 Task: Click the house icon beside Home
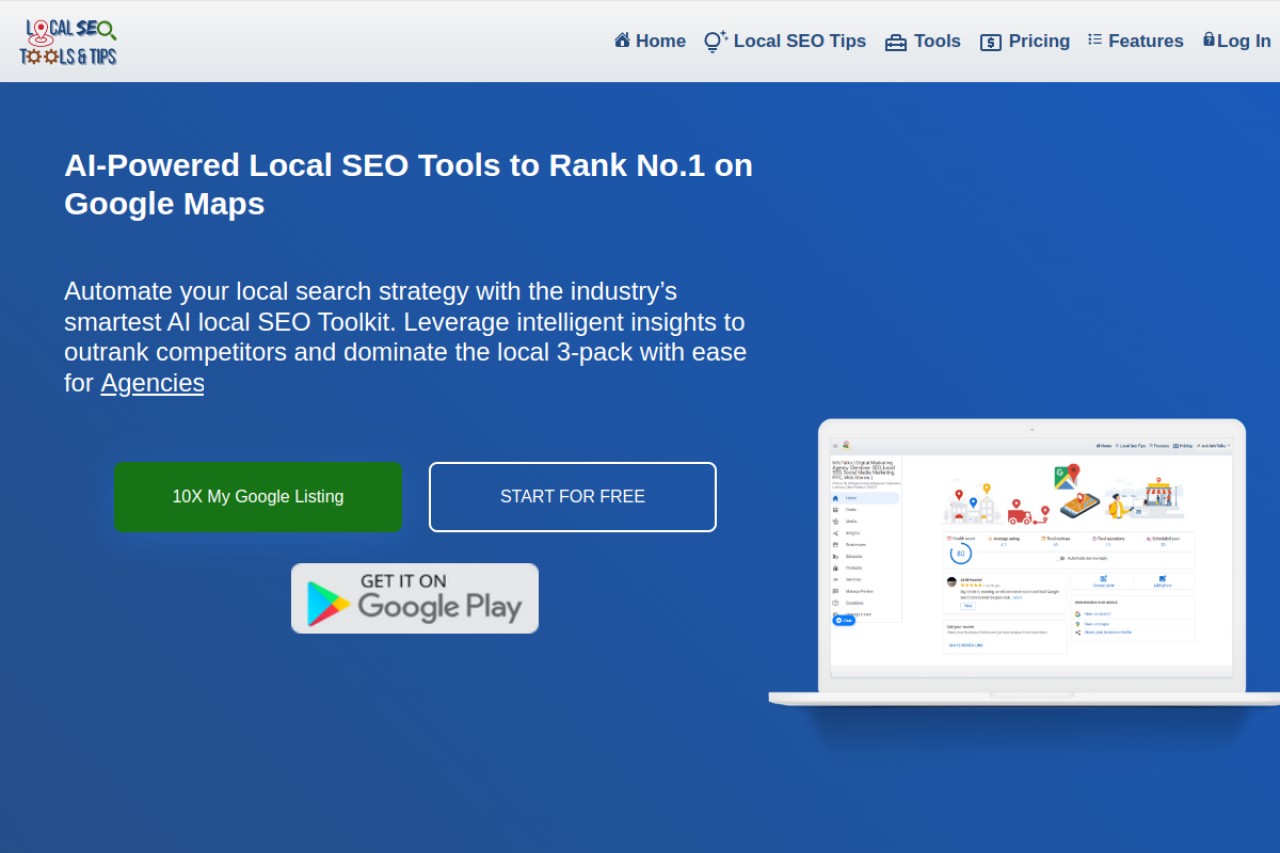pyautogui.click(x=622, y=40)
